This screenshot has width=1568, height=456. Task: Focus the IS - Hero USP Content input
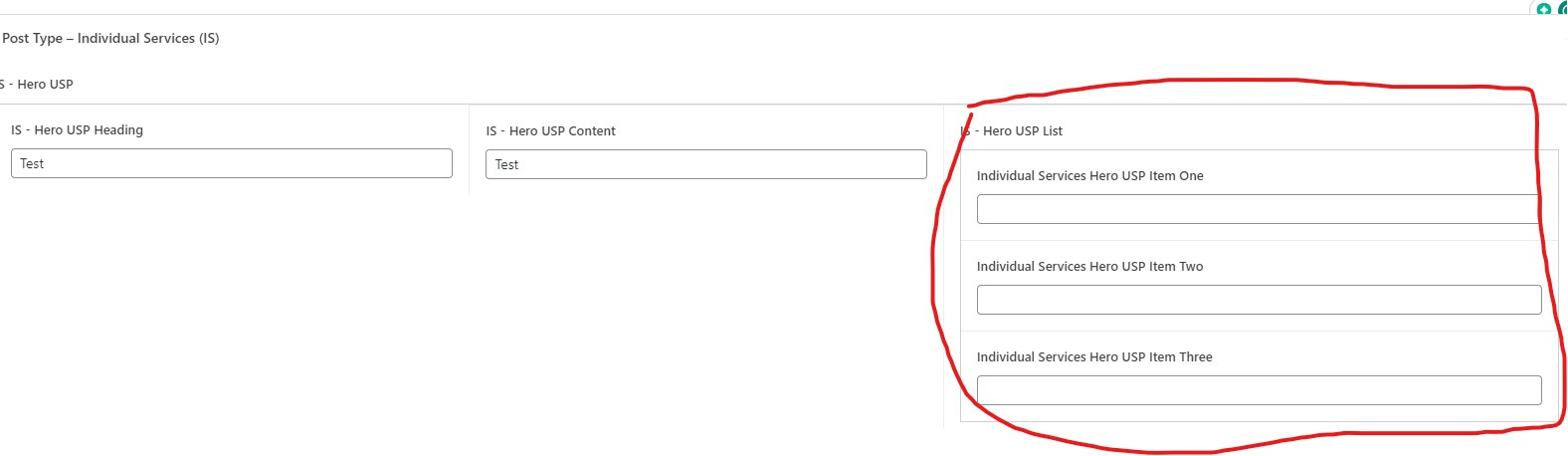[x=705, y=164]
